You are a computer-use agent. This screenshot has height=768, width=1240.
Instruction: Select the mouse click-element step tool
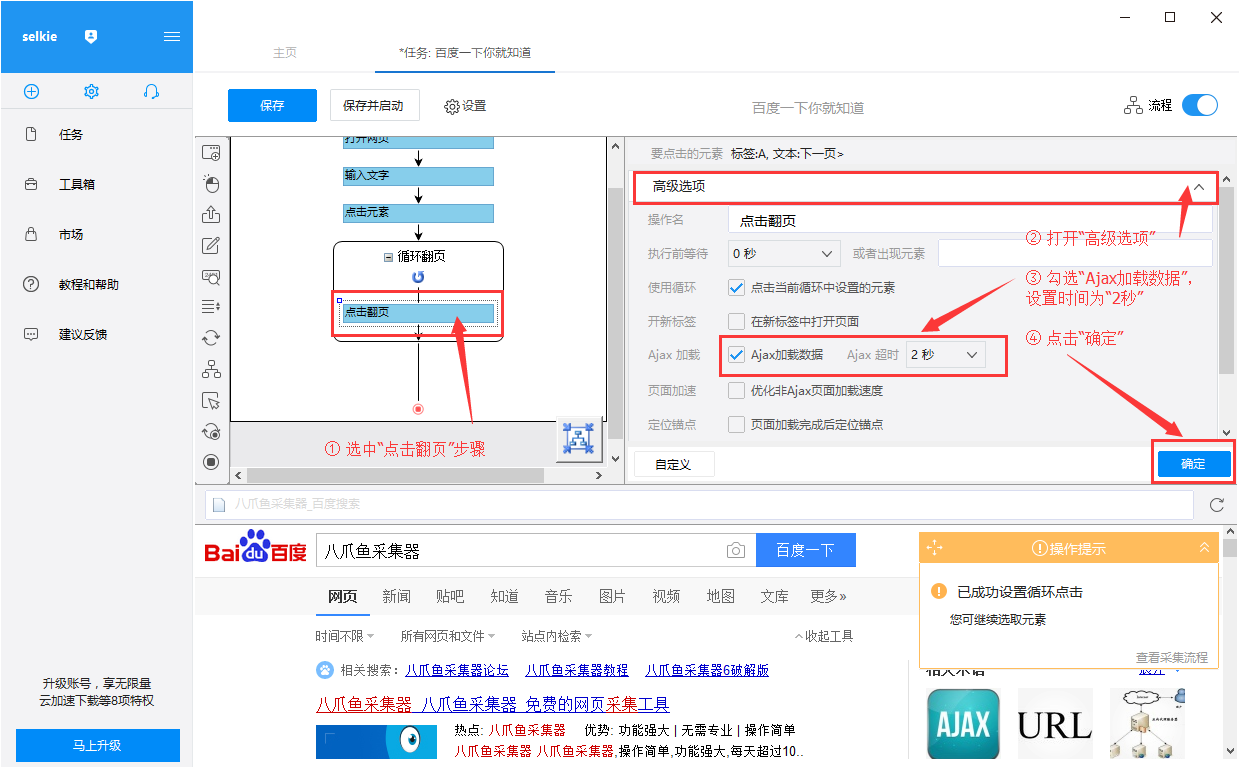211,184
